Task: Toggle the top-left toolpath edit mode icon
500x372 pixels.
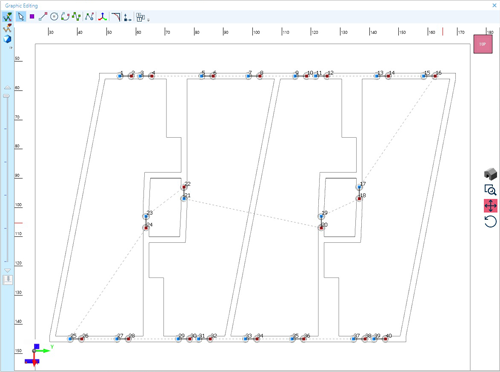Action: click(x=7, y=17)
